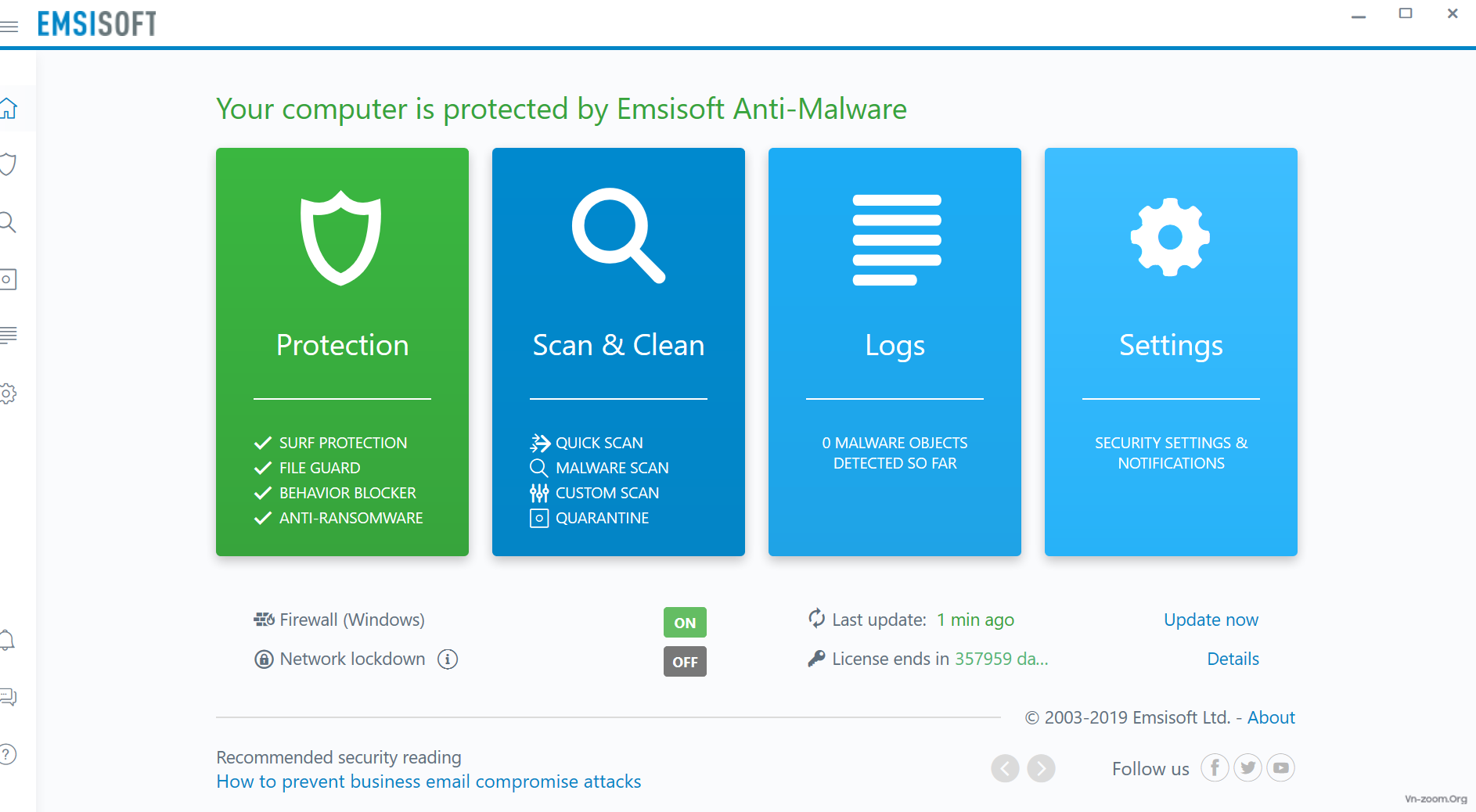Click the help question mark icon
The image size is (1476, 812).
pos(8,754)
